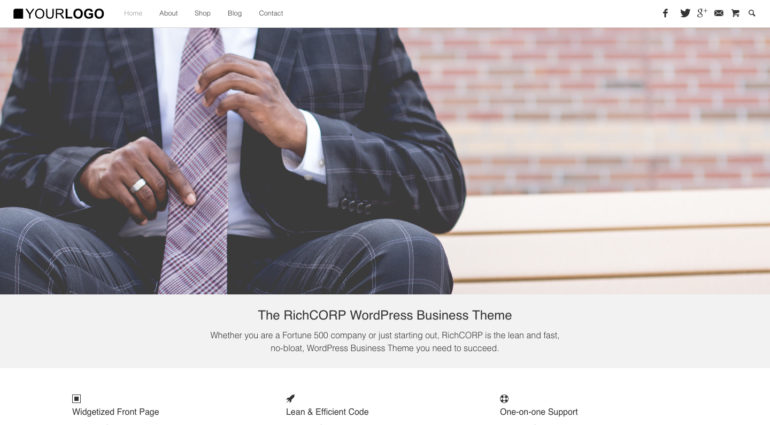This screenshot has height=425, width=770.
Task: Open the Contact menu item
Action: coord(271,13)
